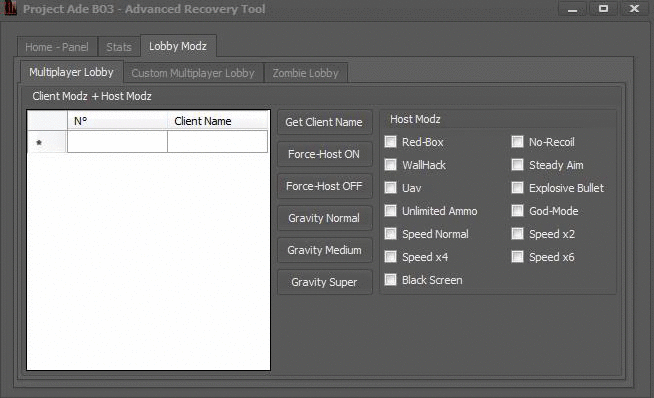Turn Force-Host OFF
The image size is (654, 398).
point(324,186)
